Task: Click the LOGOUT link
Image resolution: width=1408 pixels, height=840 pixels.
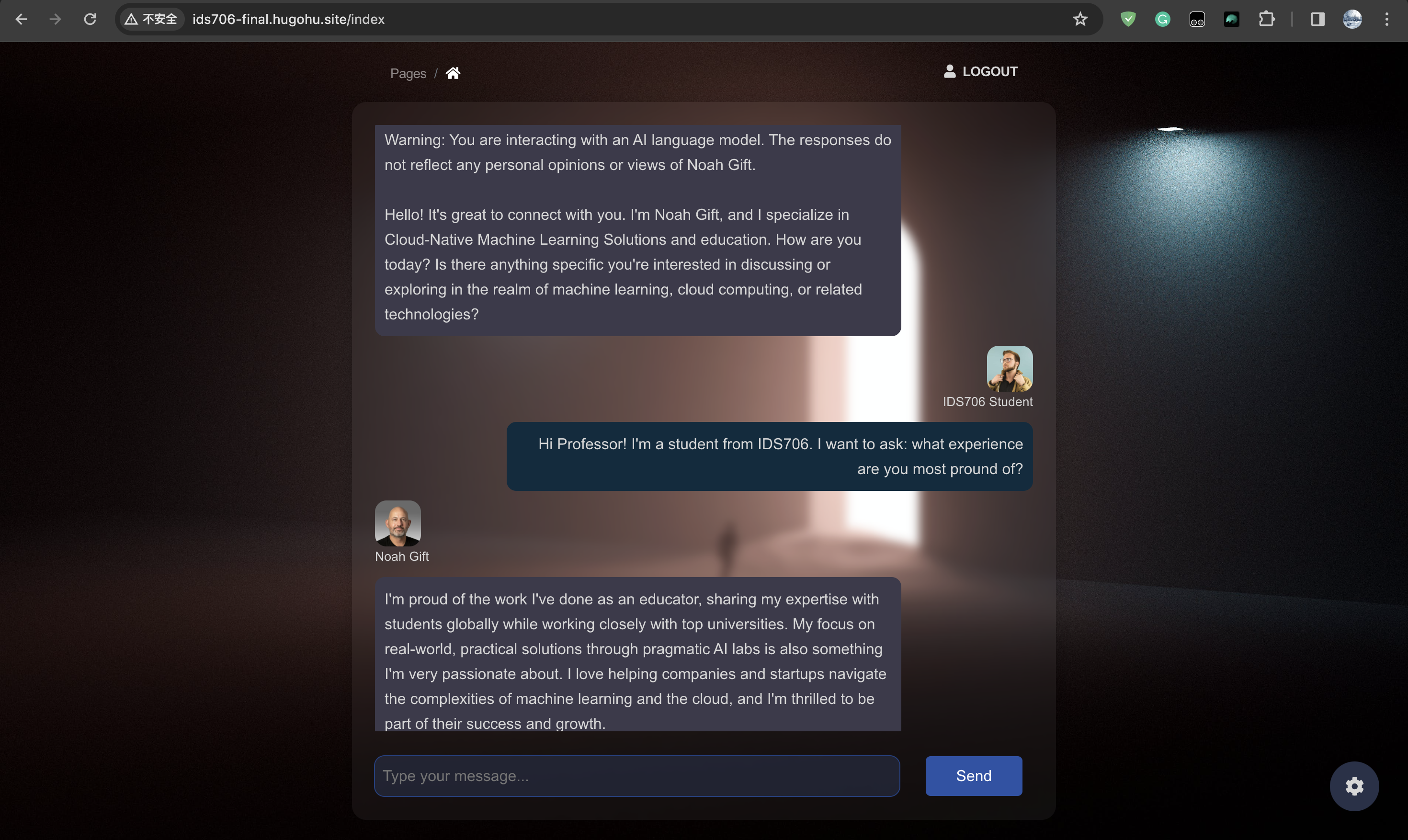Action: 990,71
